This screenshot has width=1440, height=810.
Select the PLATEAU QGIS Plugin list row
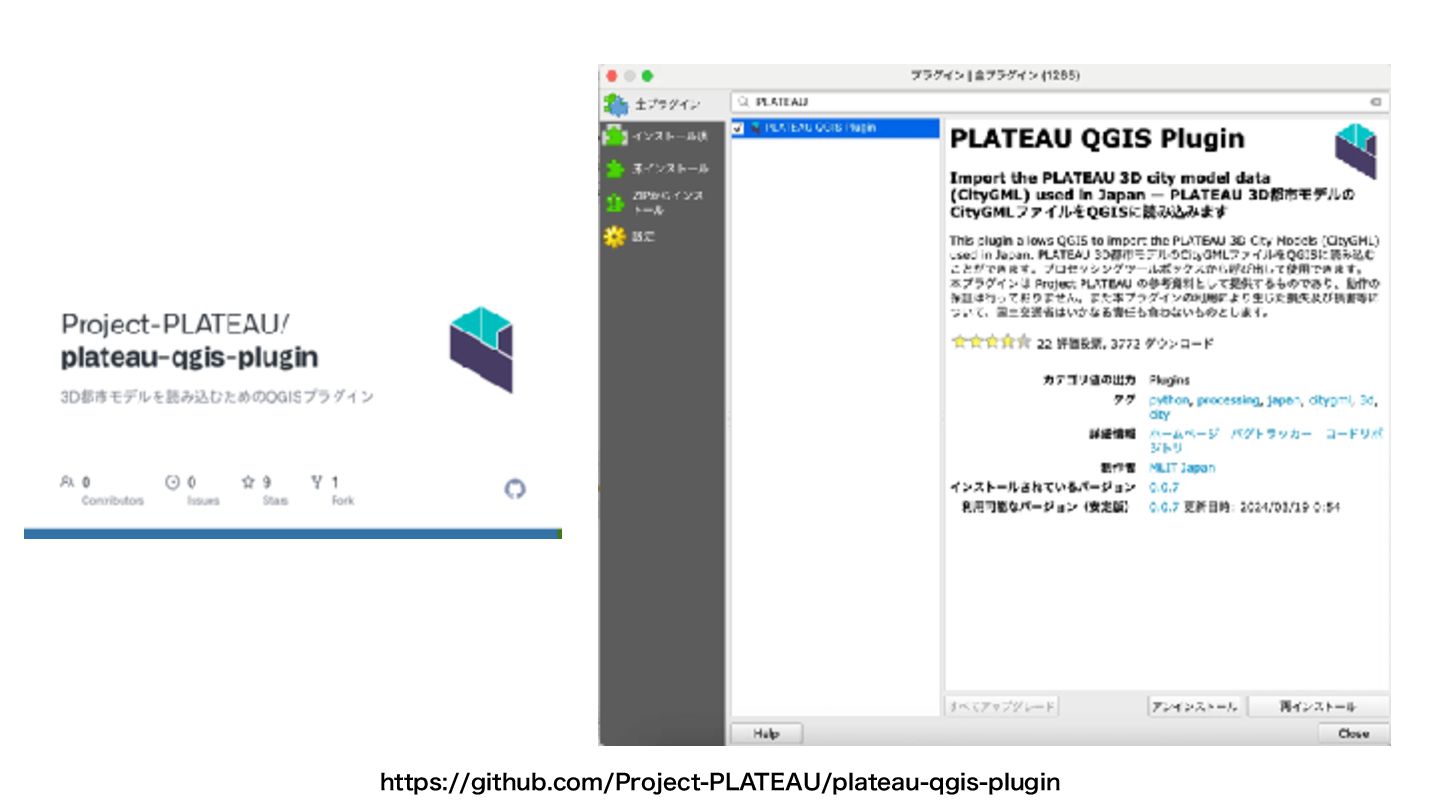point(835,128)
